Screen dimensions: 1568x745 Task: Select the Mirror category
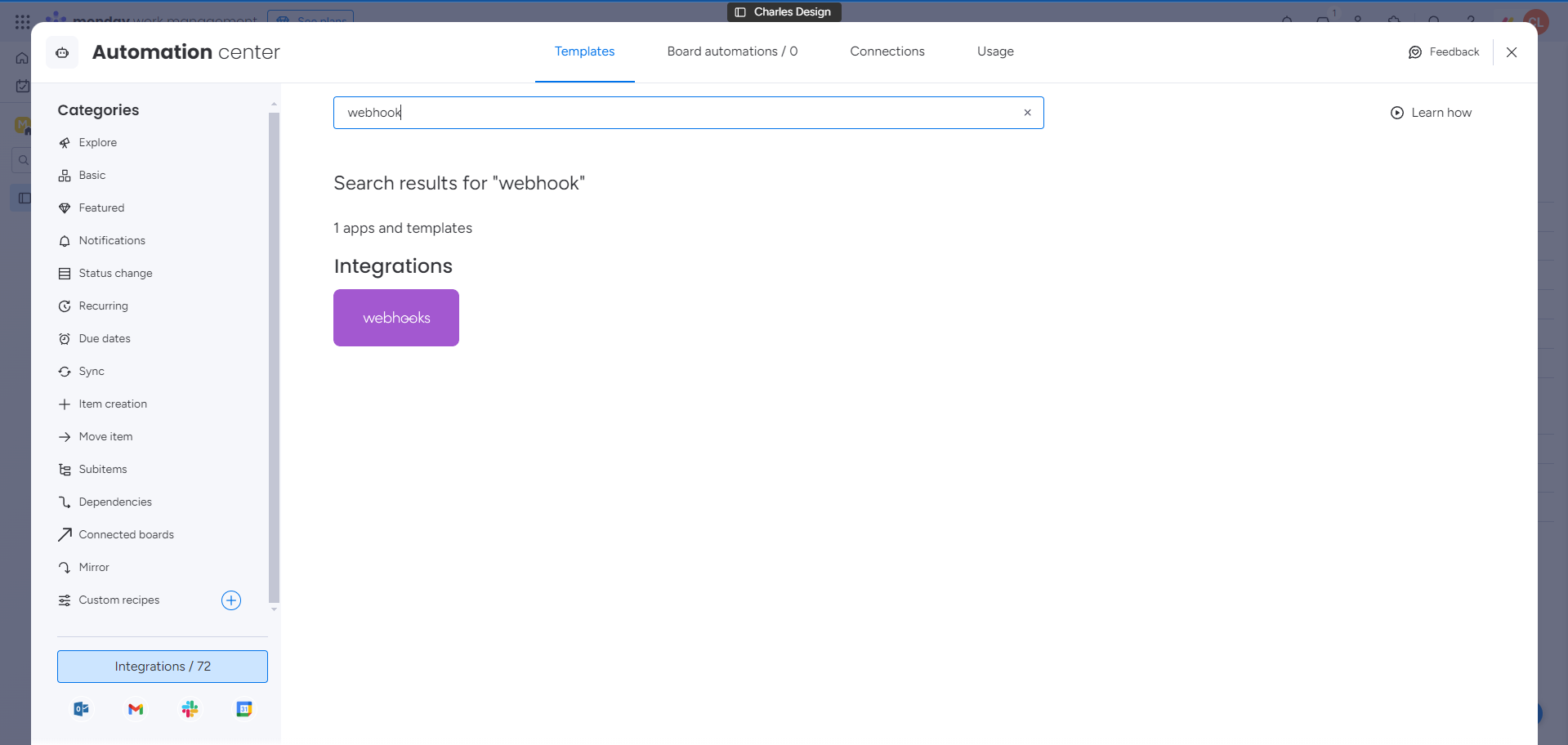tap(94, 567)
